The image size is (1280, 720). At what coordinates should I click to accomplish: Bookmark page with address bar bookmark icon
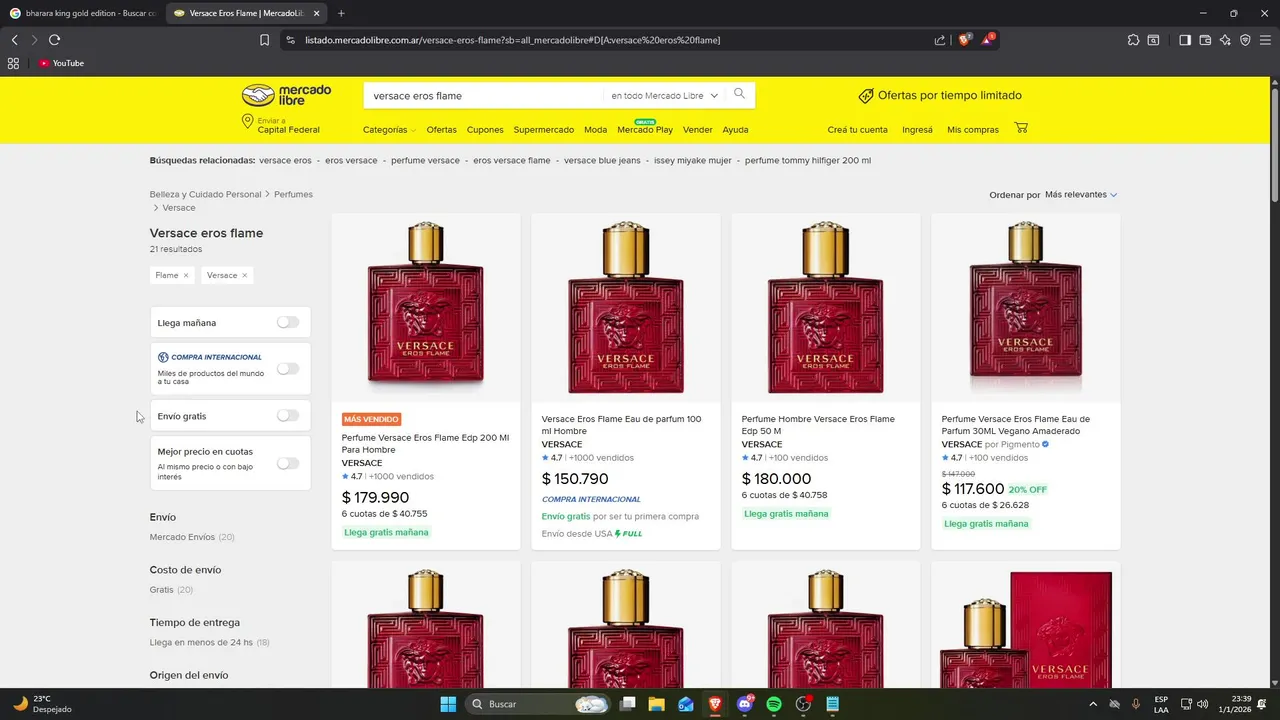(264, 40)
